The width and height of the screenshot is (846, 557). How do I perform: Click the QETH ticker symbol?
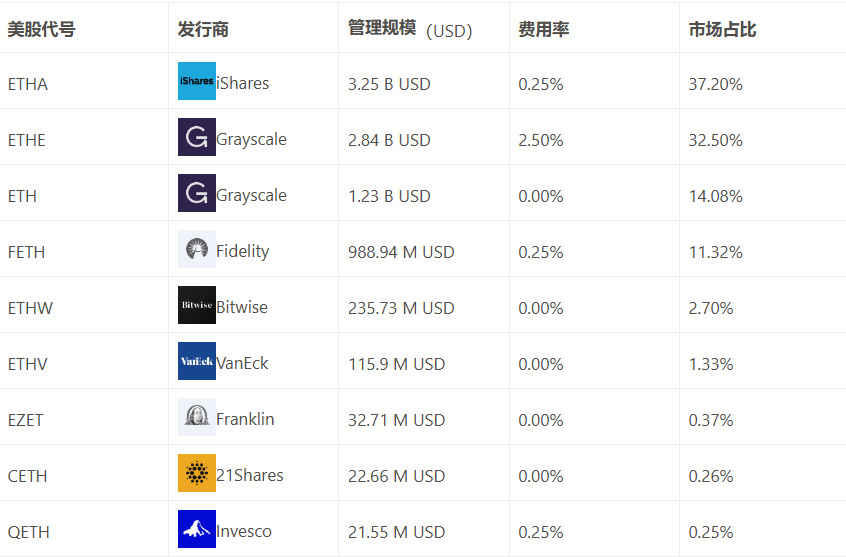click(x=29, y=532)
